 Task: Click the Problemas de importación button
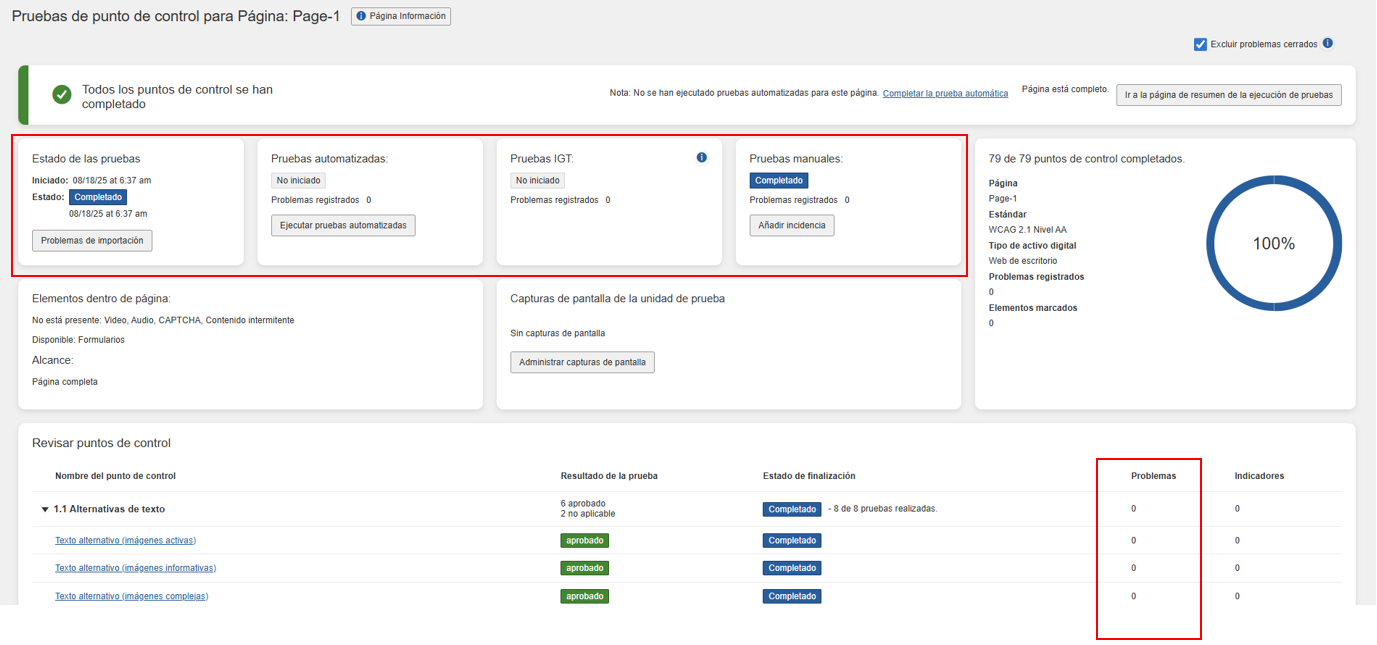[92, 240]
